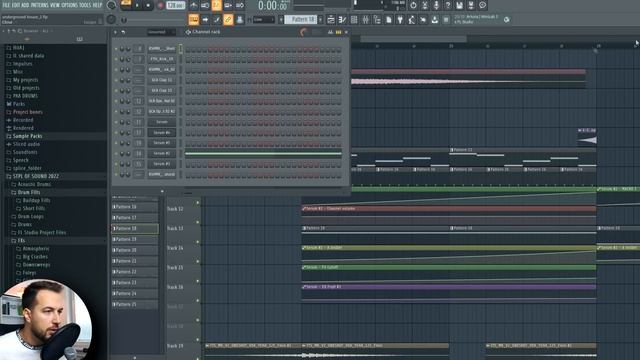Image resolution: width=640 pixels, height=360 pixels.
Task: Click the Serum #2 channel button
Action: coord(162,153)
